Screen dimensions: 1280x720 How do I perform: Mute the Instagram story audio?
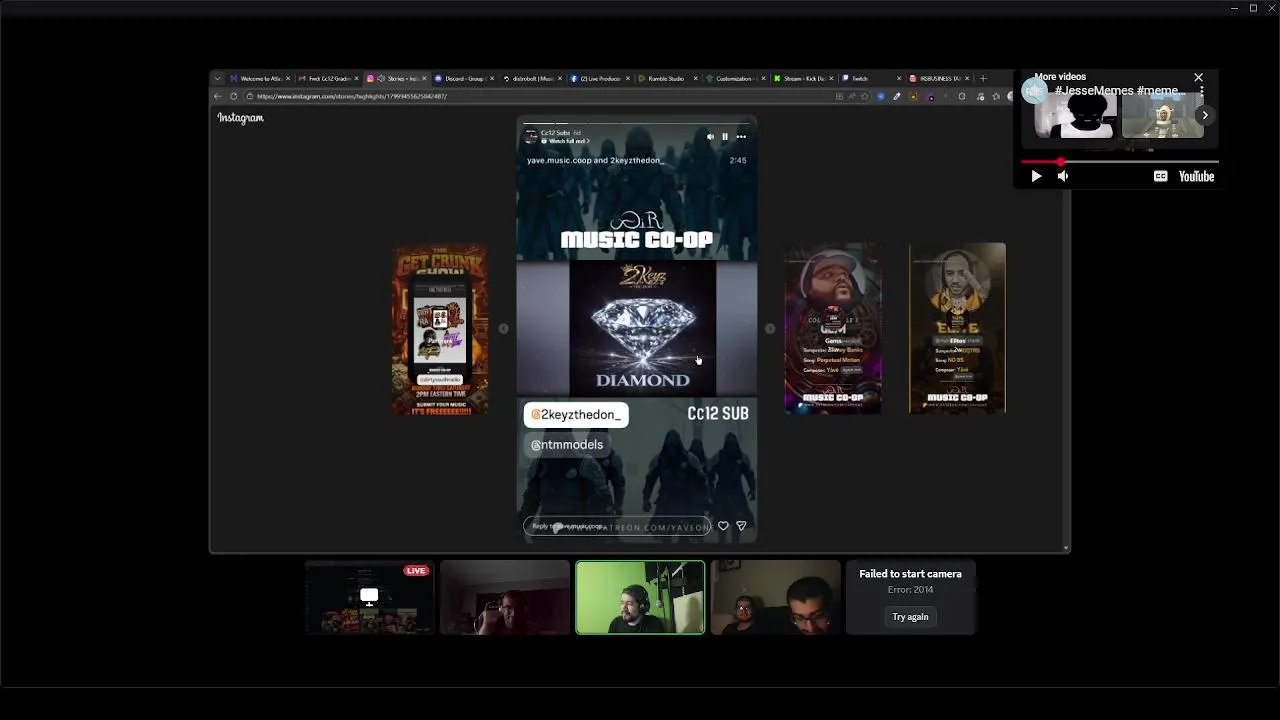coord(710,137)
